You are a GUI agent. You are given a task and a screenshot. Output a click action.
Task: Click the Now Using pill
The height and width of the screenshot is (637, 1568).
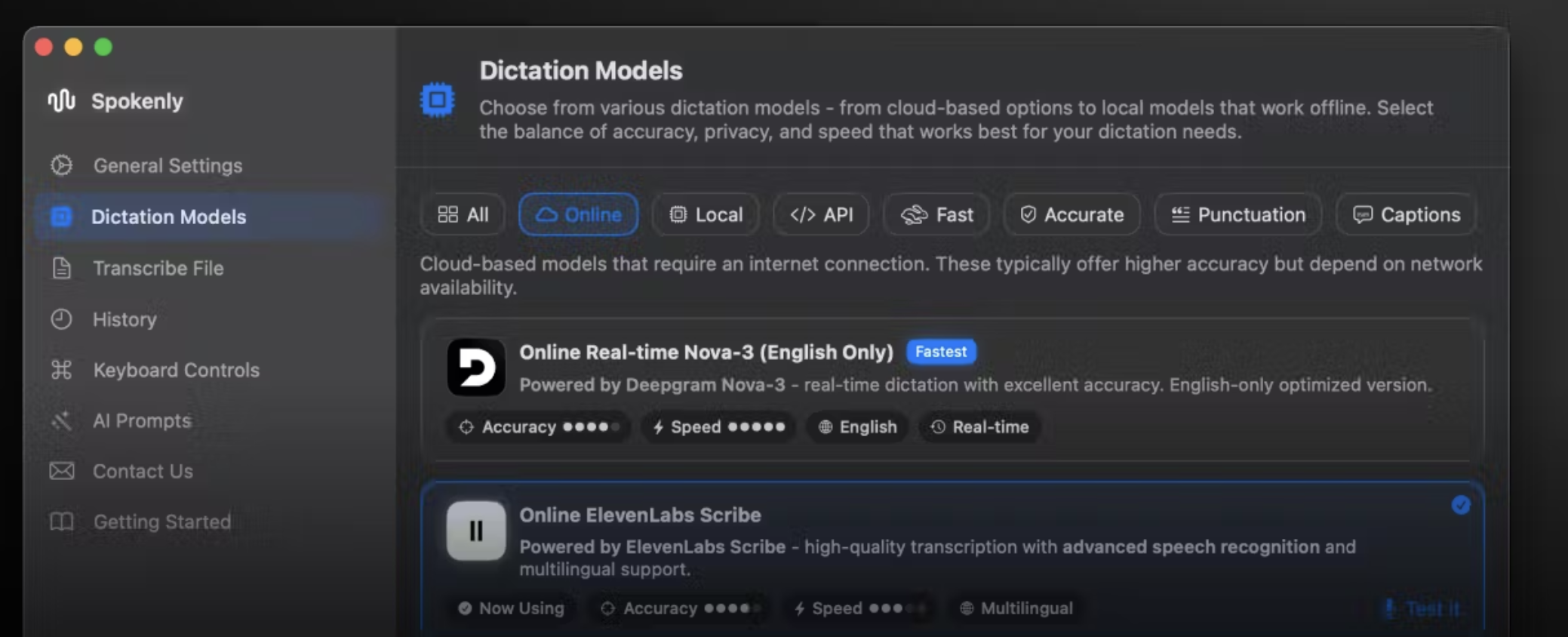coord(511,608)
